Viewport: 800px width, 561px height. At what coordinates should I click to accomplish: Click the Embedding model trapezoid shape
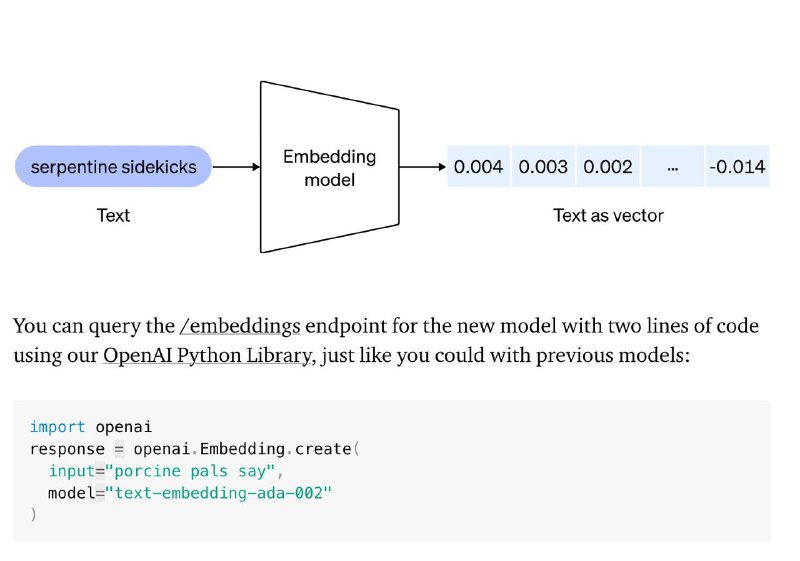click(x=330, y=167)
